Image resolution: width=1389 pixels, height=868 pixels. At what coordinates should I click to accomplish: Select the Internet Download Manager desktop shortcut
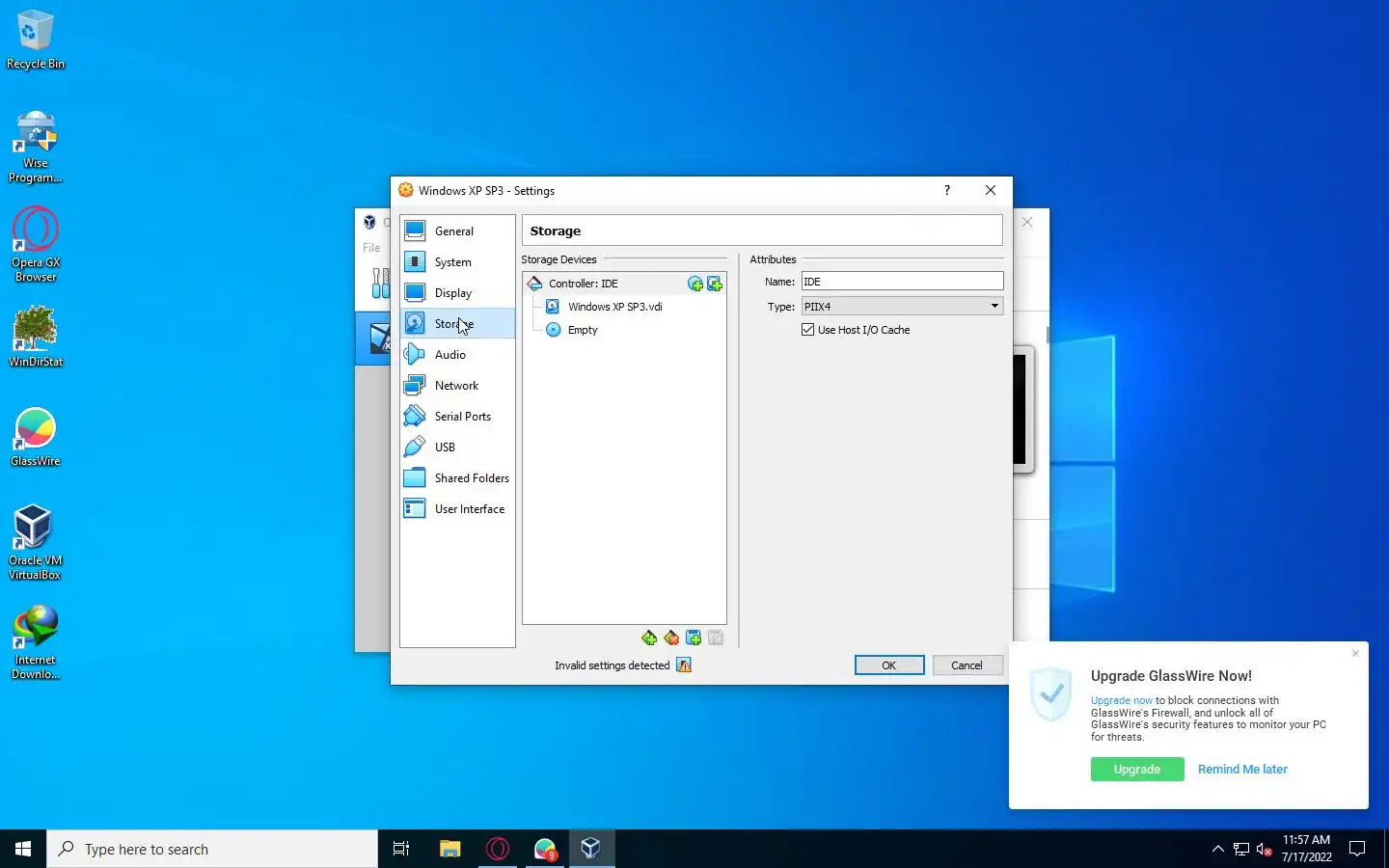point(36,642)
